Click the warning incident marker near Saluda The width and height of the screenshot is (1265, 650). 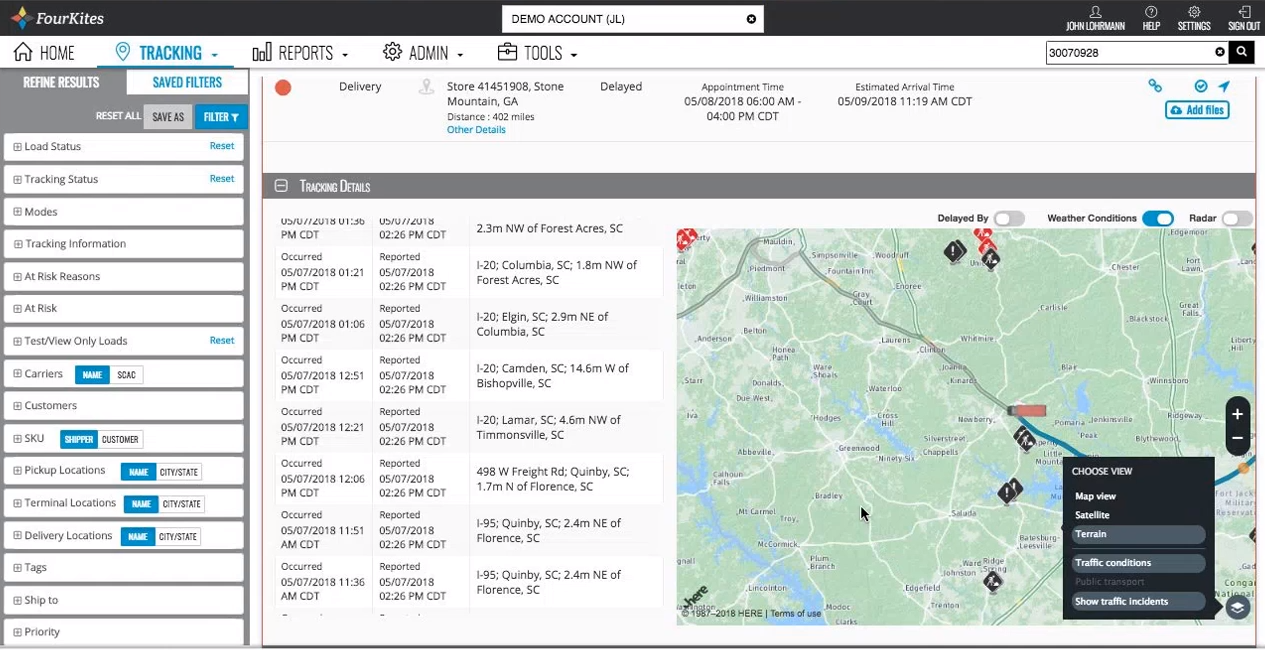[1010, 491]
